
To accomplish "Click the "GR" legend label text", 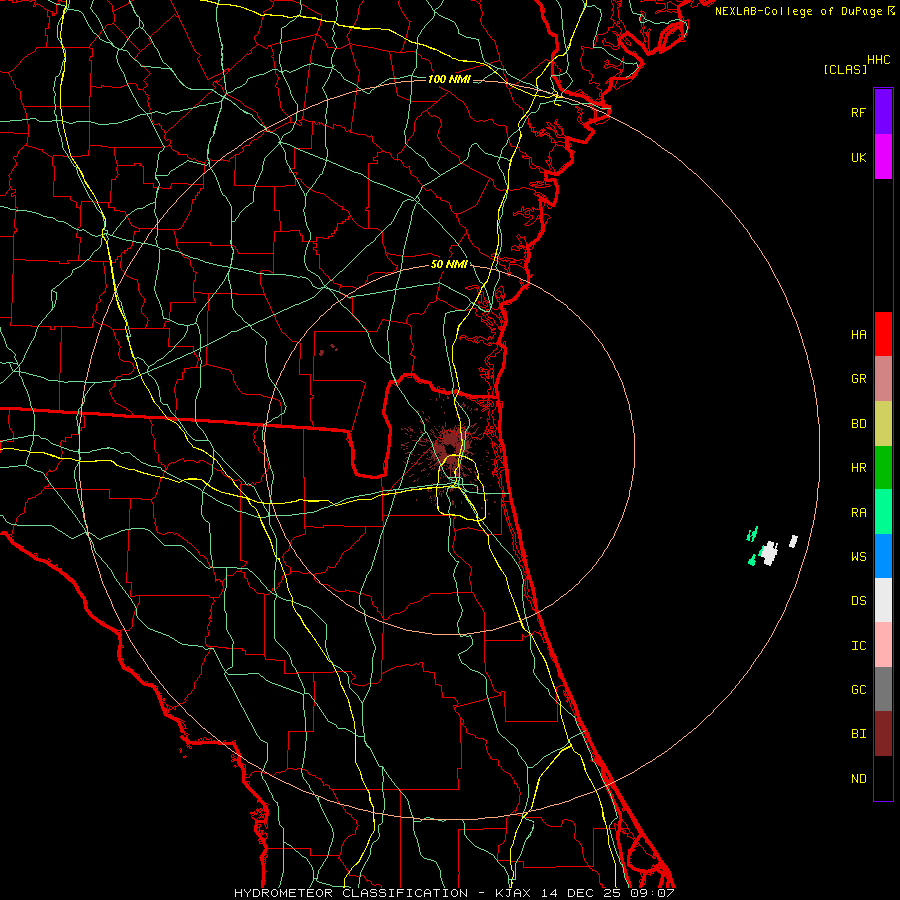I will [x=858, y=379].
